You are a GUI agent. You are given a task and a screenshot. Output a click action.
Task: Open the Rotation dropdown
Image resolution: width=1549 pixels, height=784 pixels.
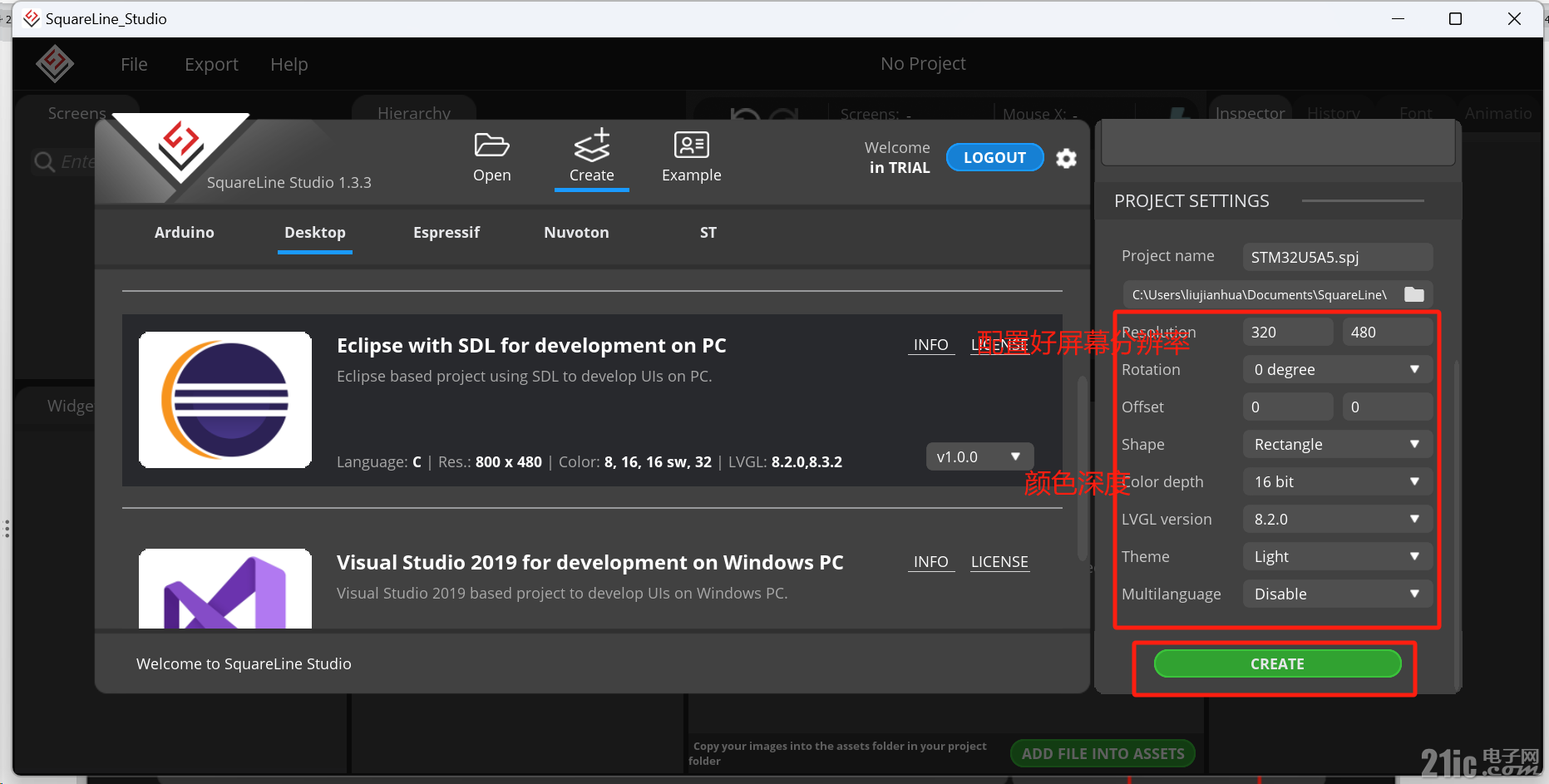[1337, 369]
